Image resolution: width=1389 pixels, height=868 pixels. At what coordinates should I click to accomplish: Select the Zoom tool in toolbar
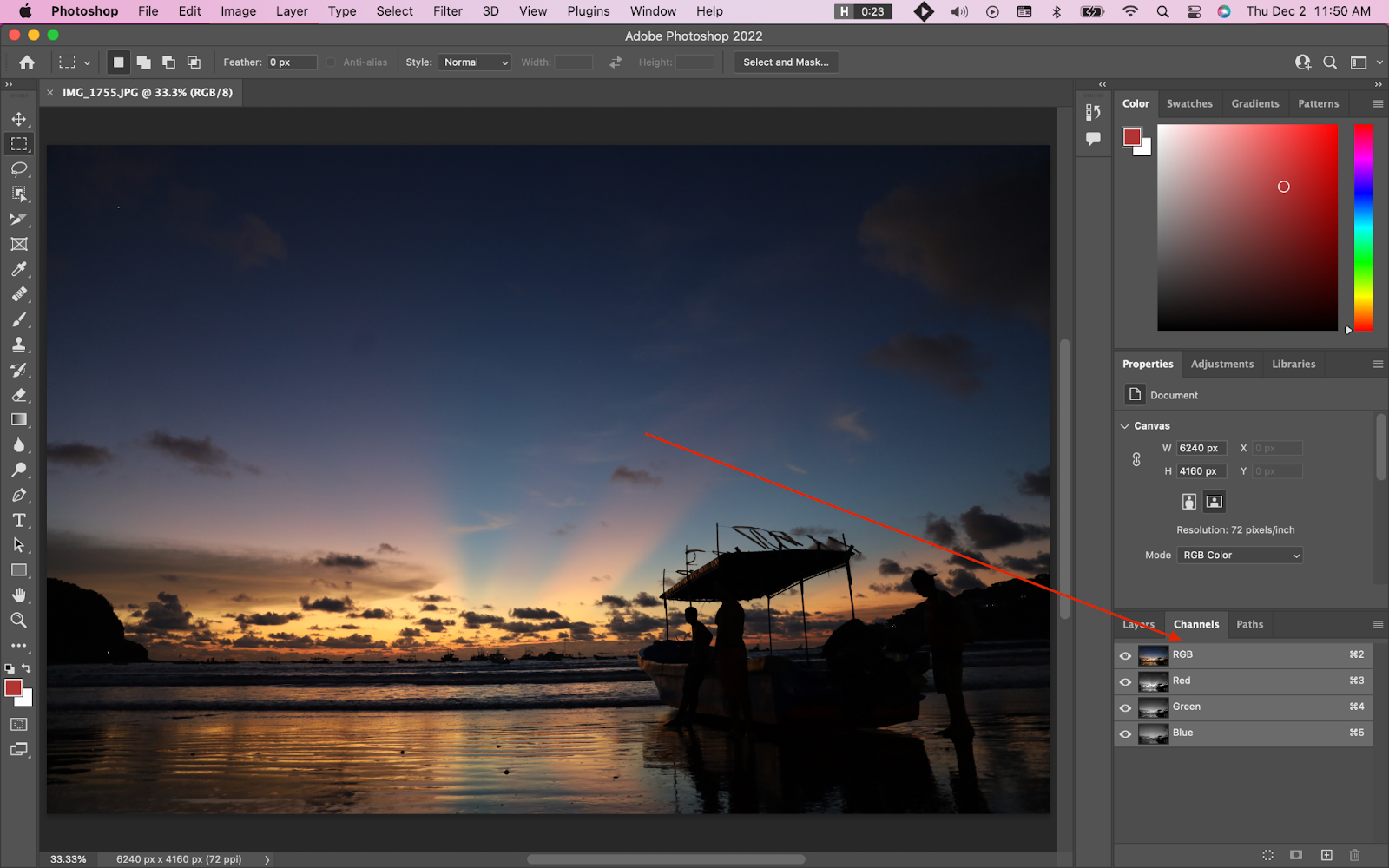[19, 621]
